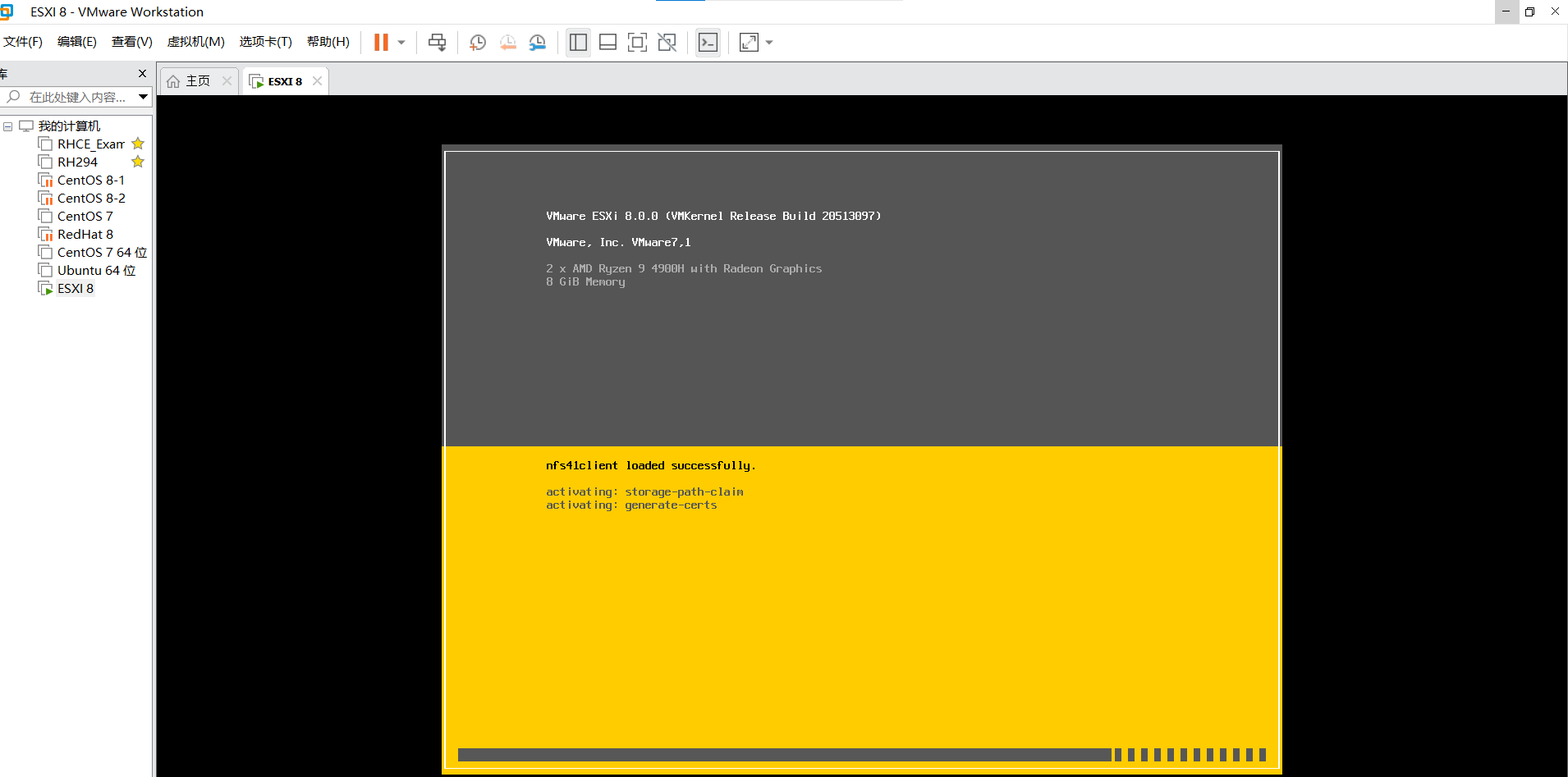This screenshot has width=1568, height=777.
Task: Switch to Unity mode
Action: (667, 43)
